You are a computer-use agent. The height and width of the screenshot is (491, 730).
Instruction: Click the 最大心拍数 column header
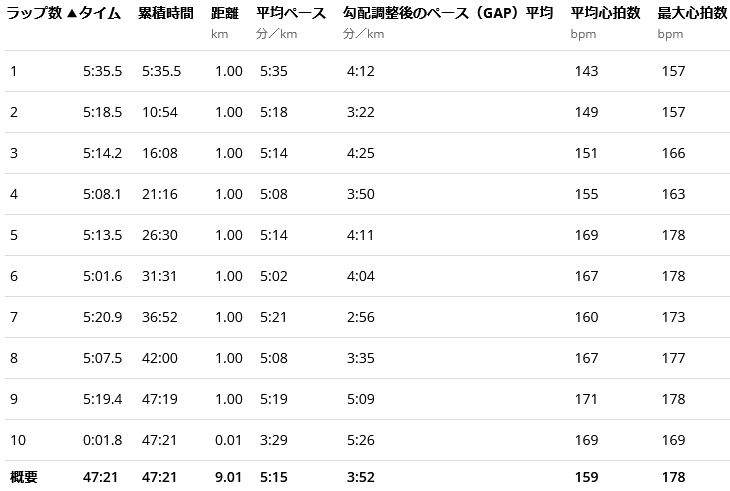[692, 13]
